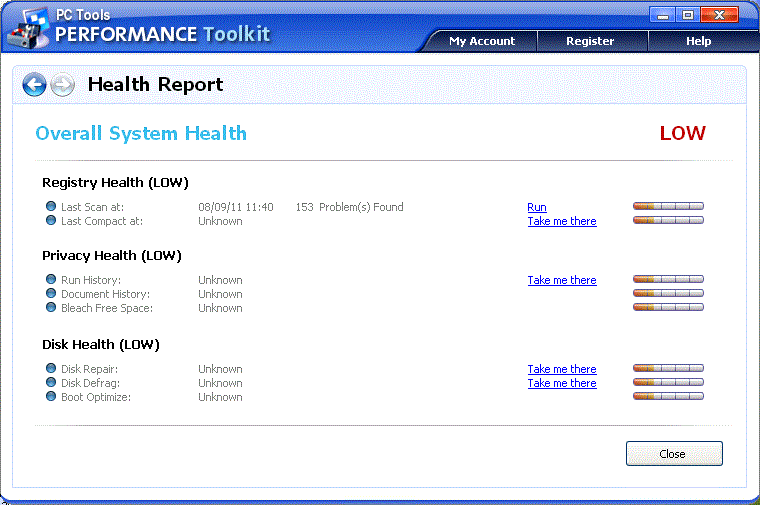Image resolution: width=760 pixels, height=505 pixels.
Task: Close the window with the red X
Action: [719, 15]
